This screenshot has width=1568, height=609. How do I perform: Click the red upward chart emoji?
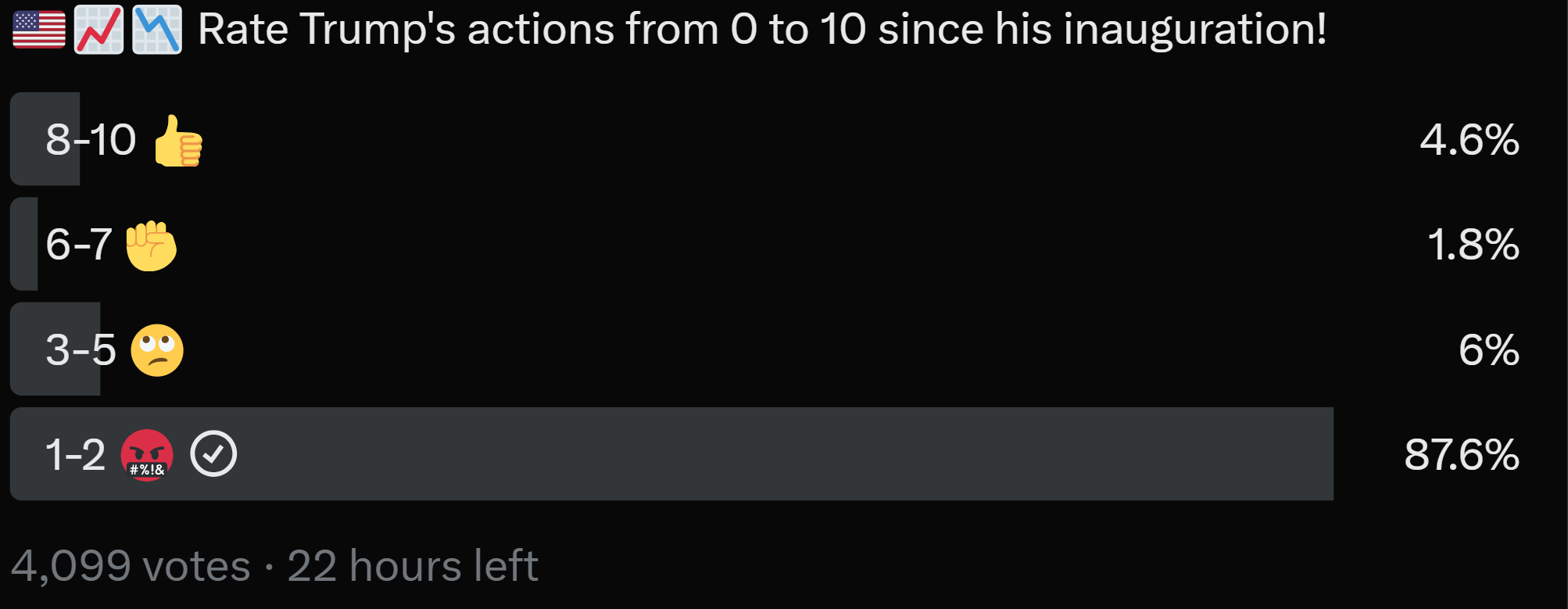(98, 30)
